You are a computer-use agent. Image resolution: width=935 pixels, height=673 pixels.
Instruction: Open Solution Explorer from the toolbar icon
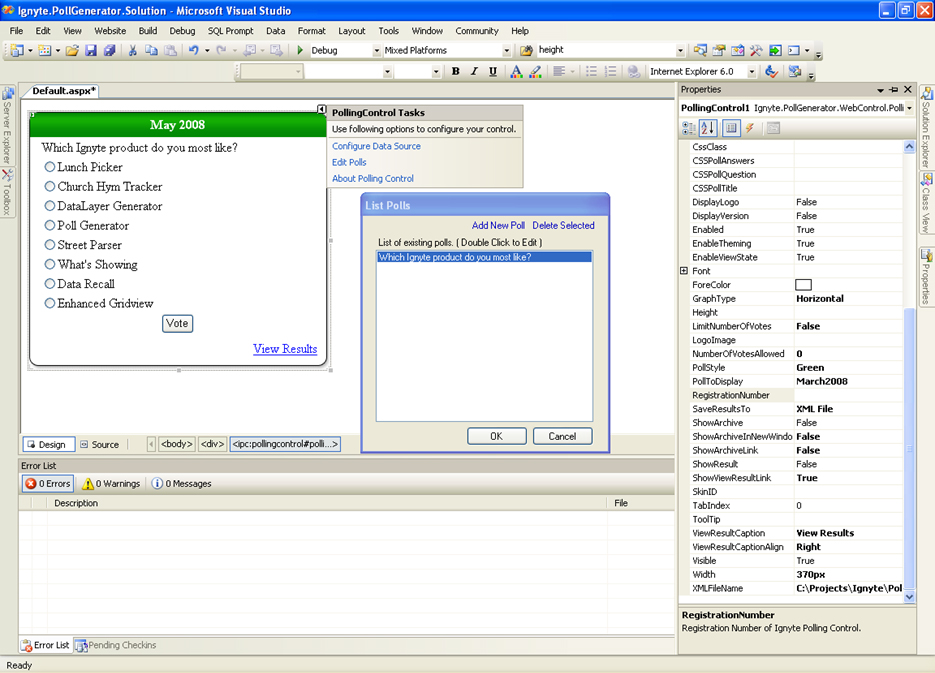coord(700,50)
